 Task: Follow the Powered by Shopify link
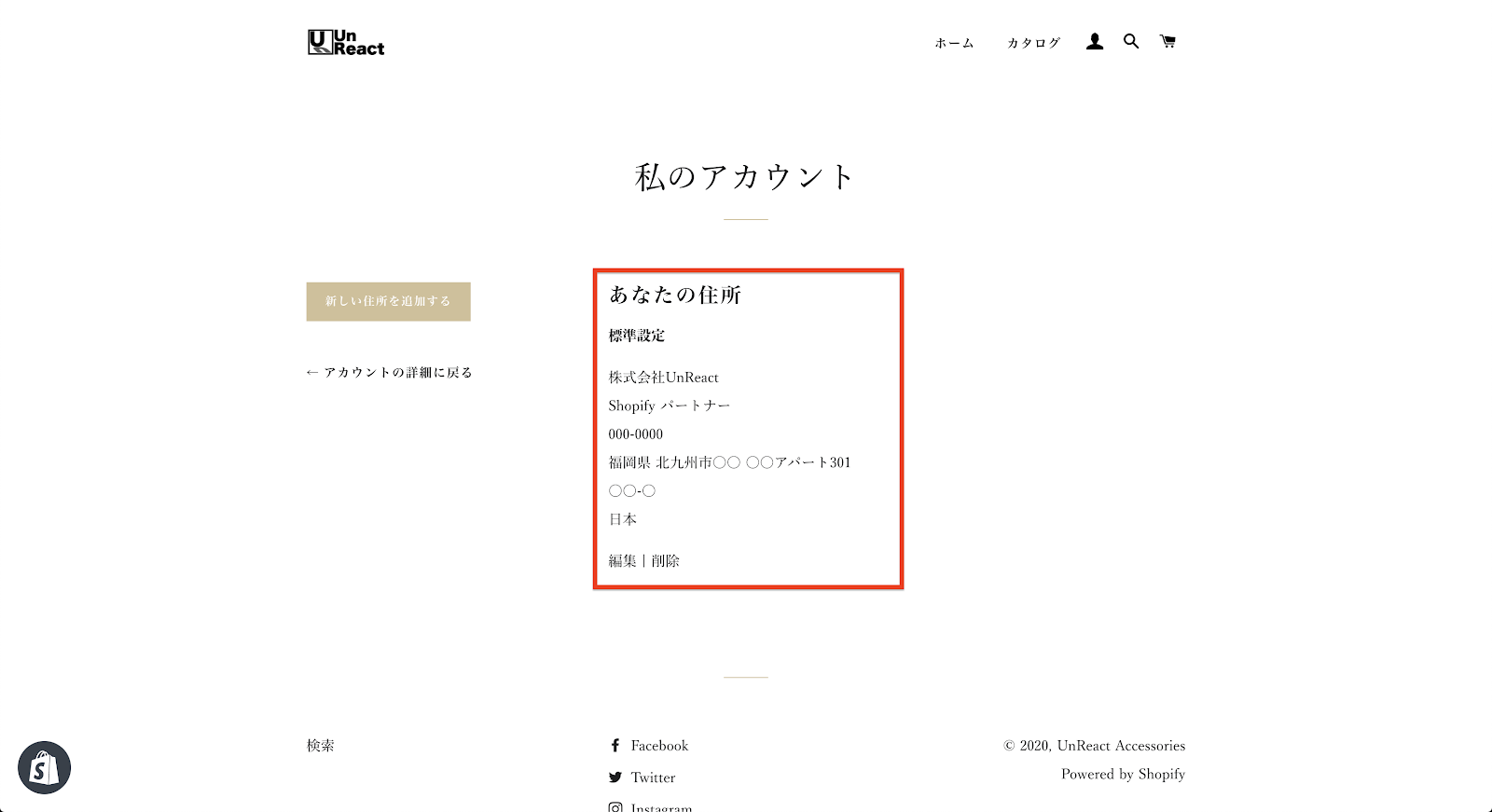coord(1123,775)
